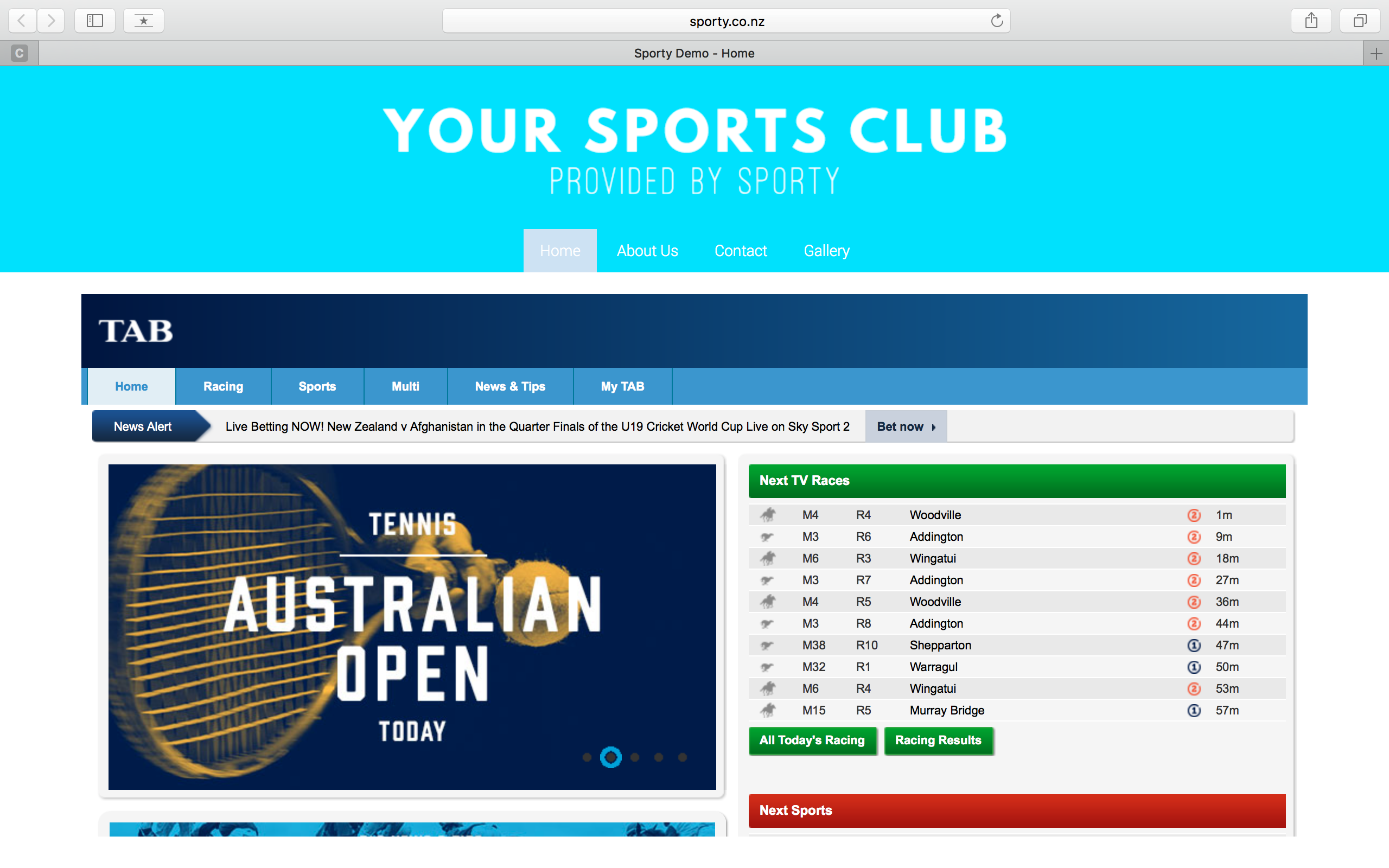Click the horse icon for Woodville R5
This screenshot has height=868, width=1389.
tap(768, 602)
